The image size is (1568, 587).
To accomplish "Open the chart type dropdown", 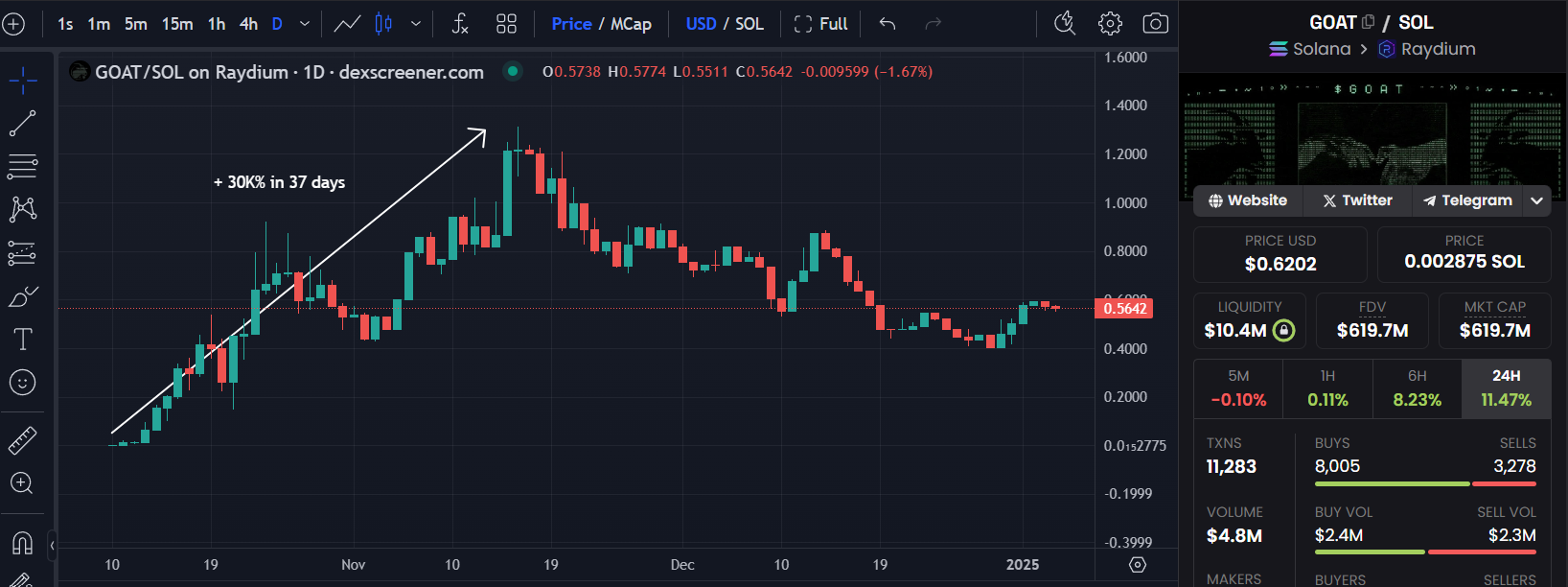I will click(x=416, y=23).
